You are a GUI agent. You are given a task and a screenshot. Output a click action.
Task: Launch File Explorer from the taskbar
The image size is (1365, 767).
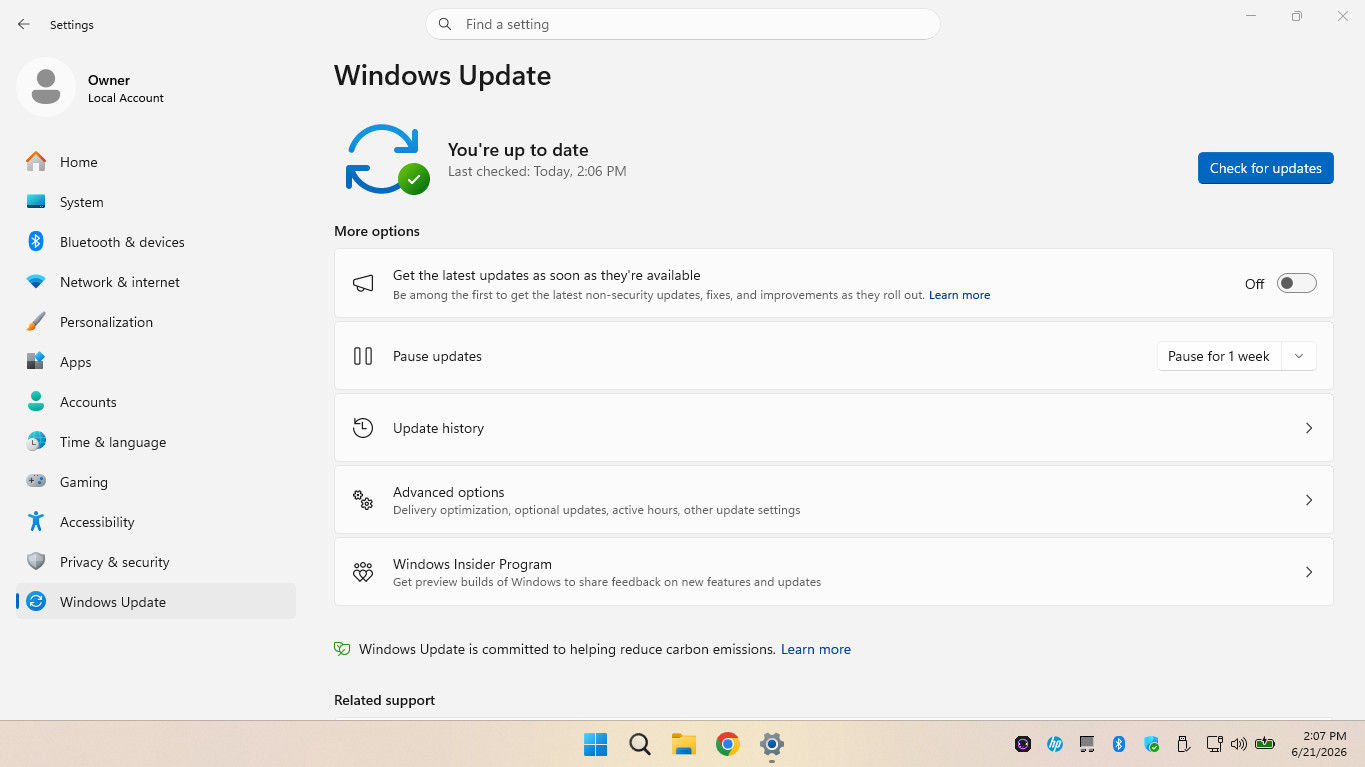click(684, 744)
